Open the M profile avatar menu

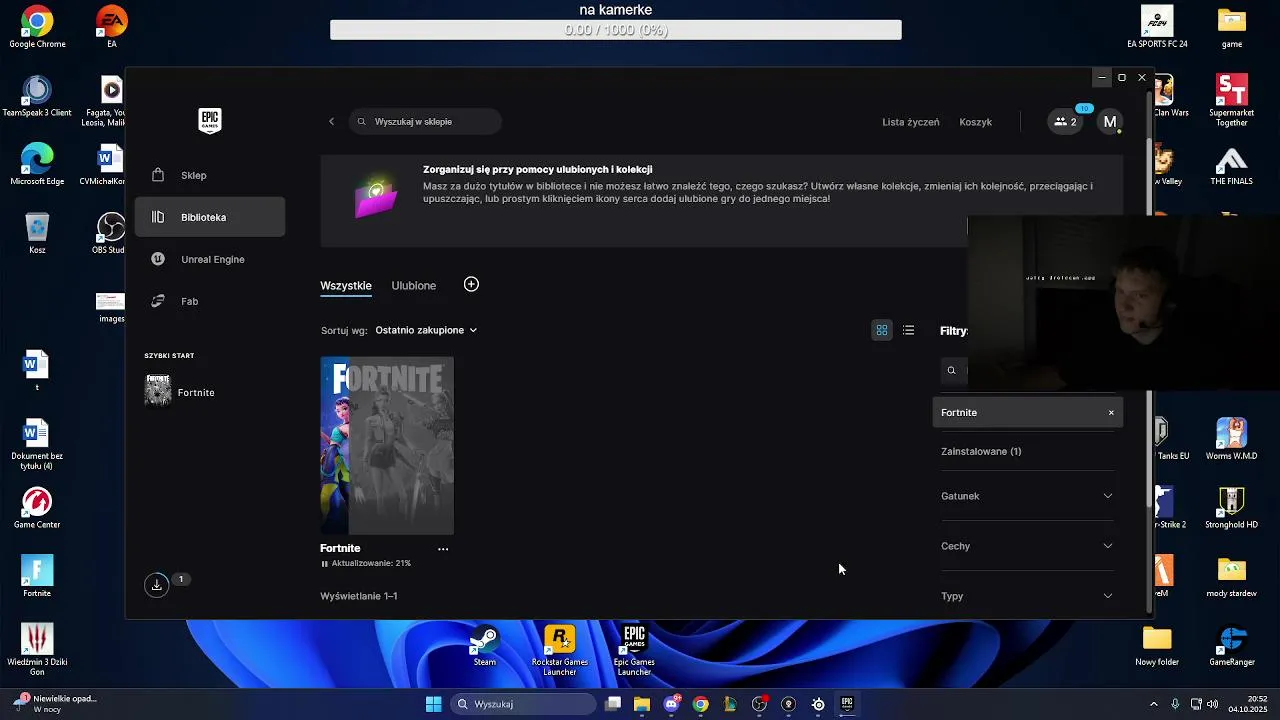[x=1109, y=122]
